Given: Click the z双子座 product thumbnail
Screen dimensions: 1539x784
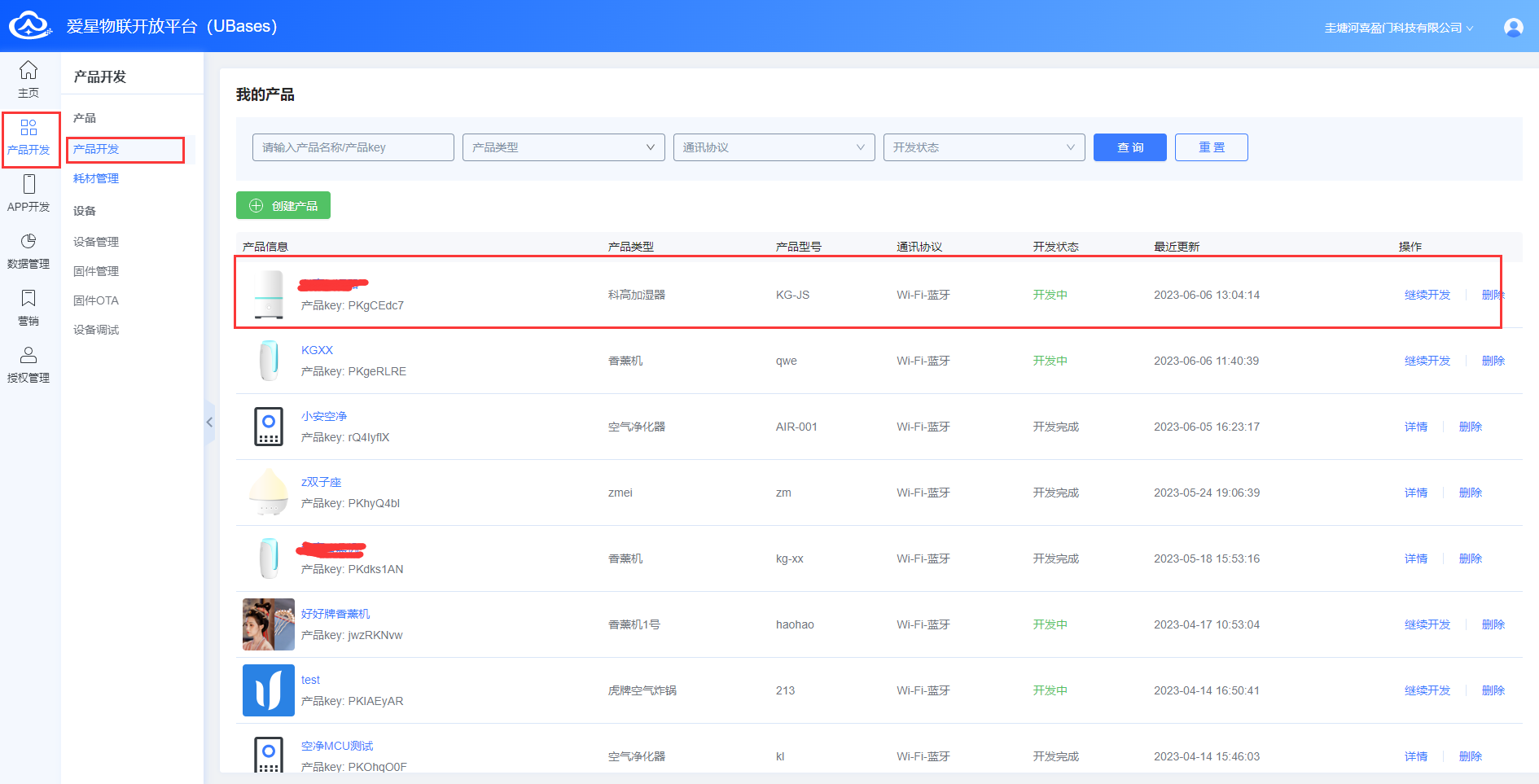Looking at the screenshot, I should (x=269, y=493).
